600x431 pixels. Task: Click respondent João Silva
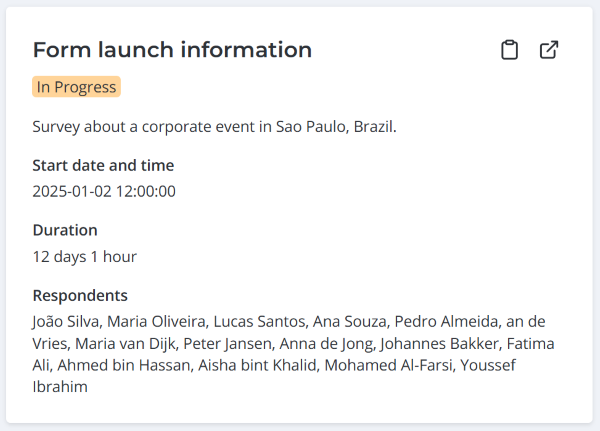(x=66, y=321)
